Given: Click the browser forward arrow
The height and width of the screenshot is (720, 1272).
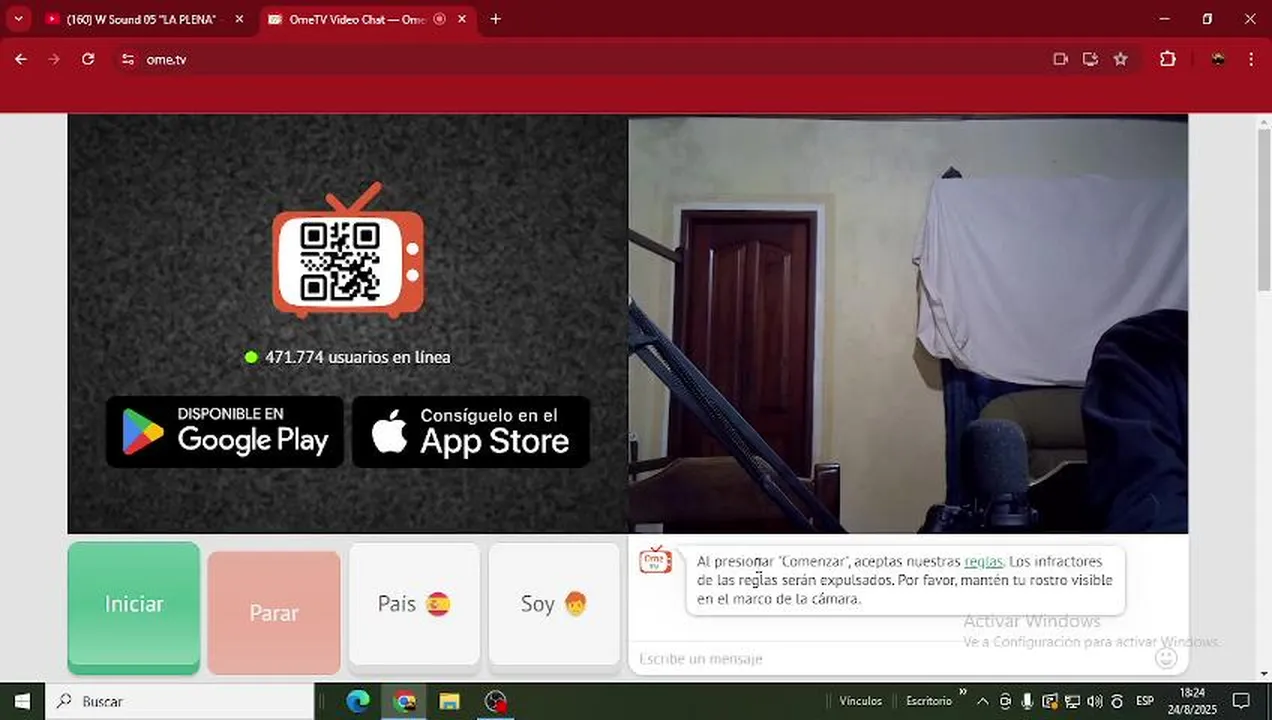Looking at the screenshot, I should (x=54, y=59).
